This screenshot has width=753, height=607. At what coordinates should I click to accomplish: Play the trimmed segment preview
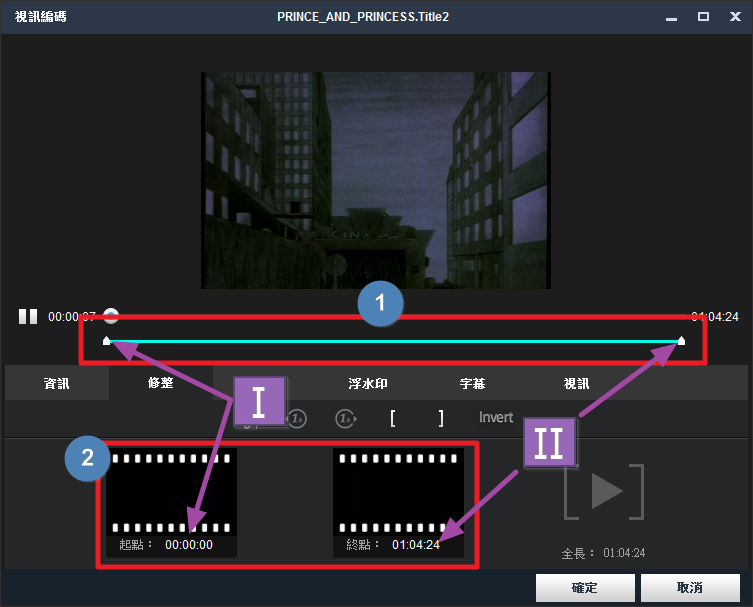click(x=603, y=492)
